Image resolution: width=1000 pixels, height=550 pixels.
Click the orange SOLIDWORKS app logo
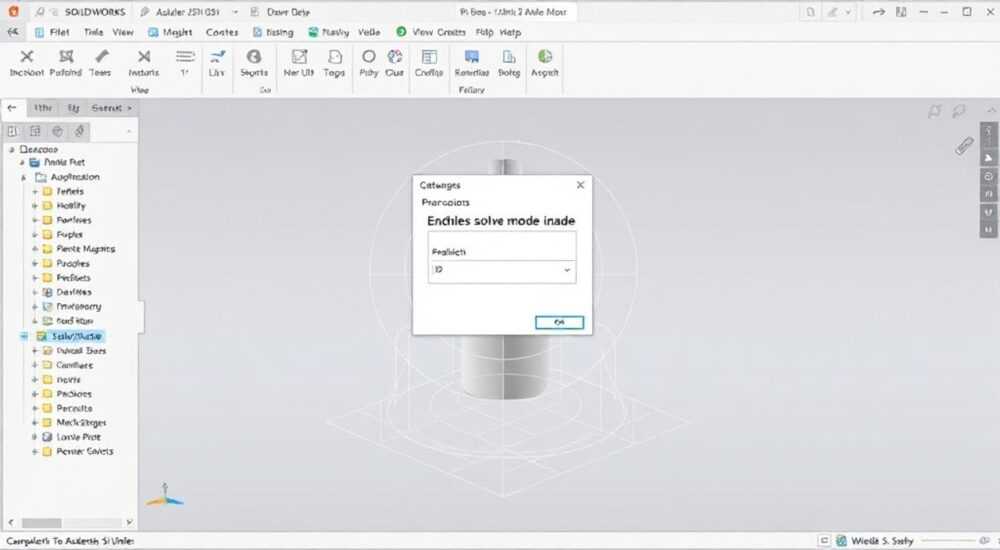point(13,11)
